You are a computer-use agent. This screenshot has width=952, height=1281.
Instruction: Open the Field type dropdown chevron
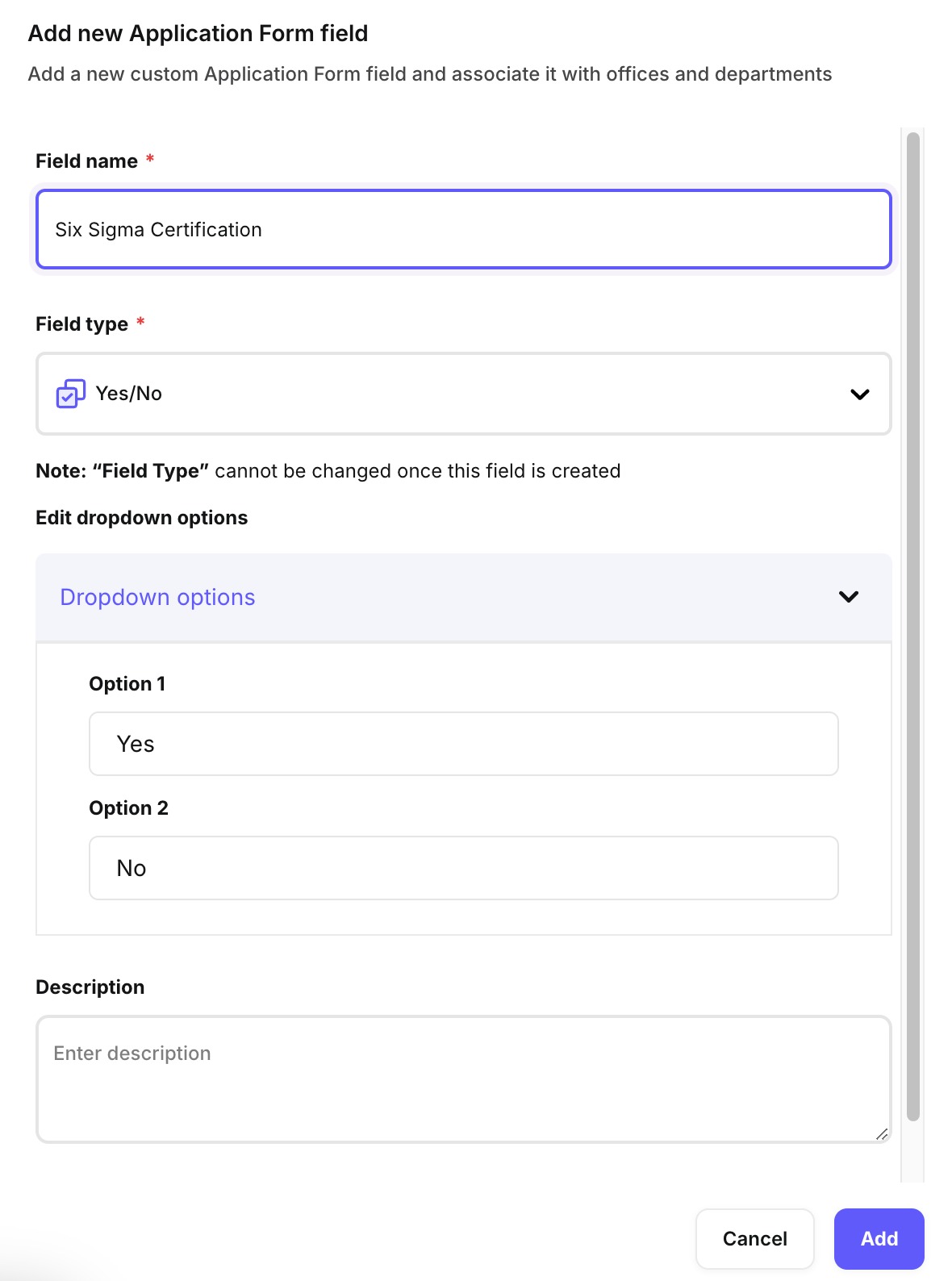click(x=859, y=394)
